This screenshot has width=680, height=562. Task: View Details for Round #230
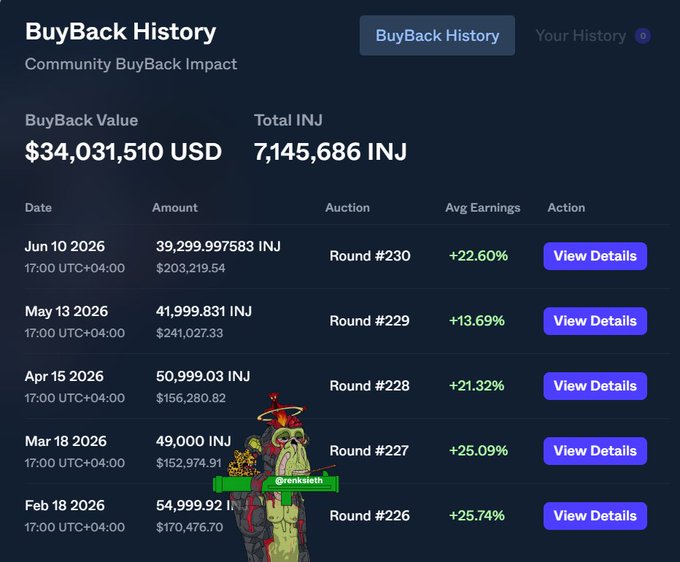coord(595,256)
